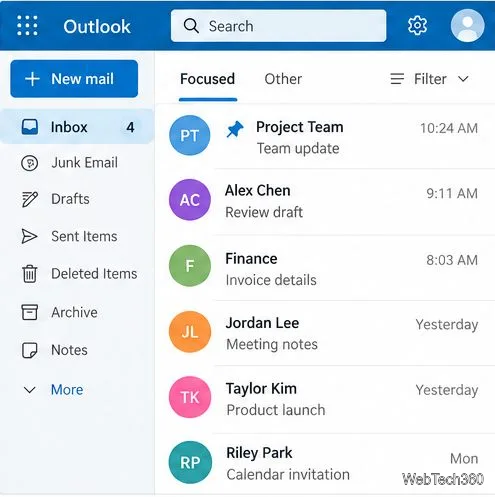Click the orange JL avatar
This screenshot has height=497, width=495.
pos(190,332)
